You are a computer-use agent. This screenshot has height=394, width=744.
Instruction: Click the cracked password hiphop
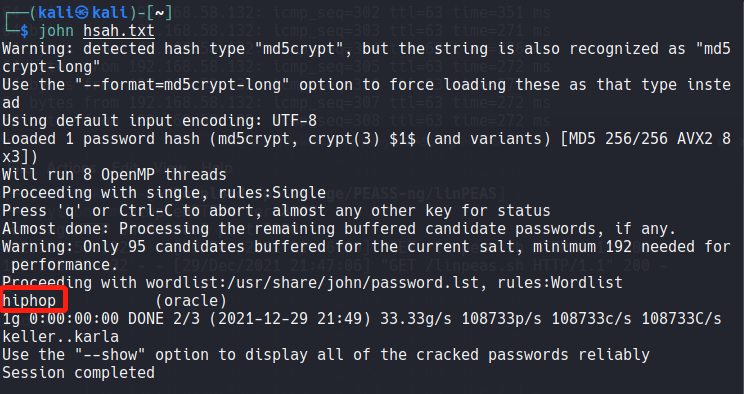click(x=29, y=300)
